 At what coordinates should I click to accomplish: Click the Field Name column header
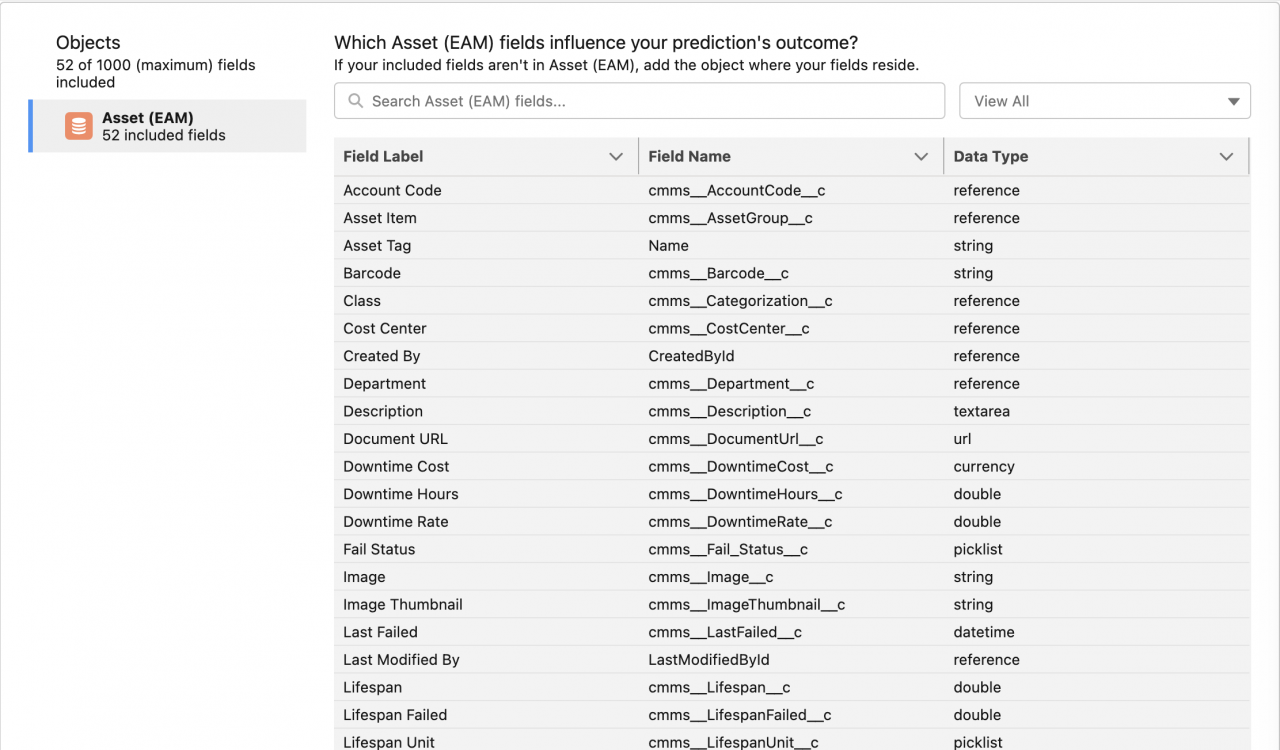coord(790,156)
